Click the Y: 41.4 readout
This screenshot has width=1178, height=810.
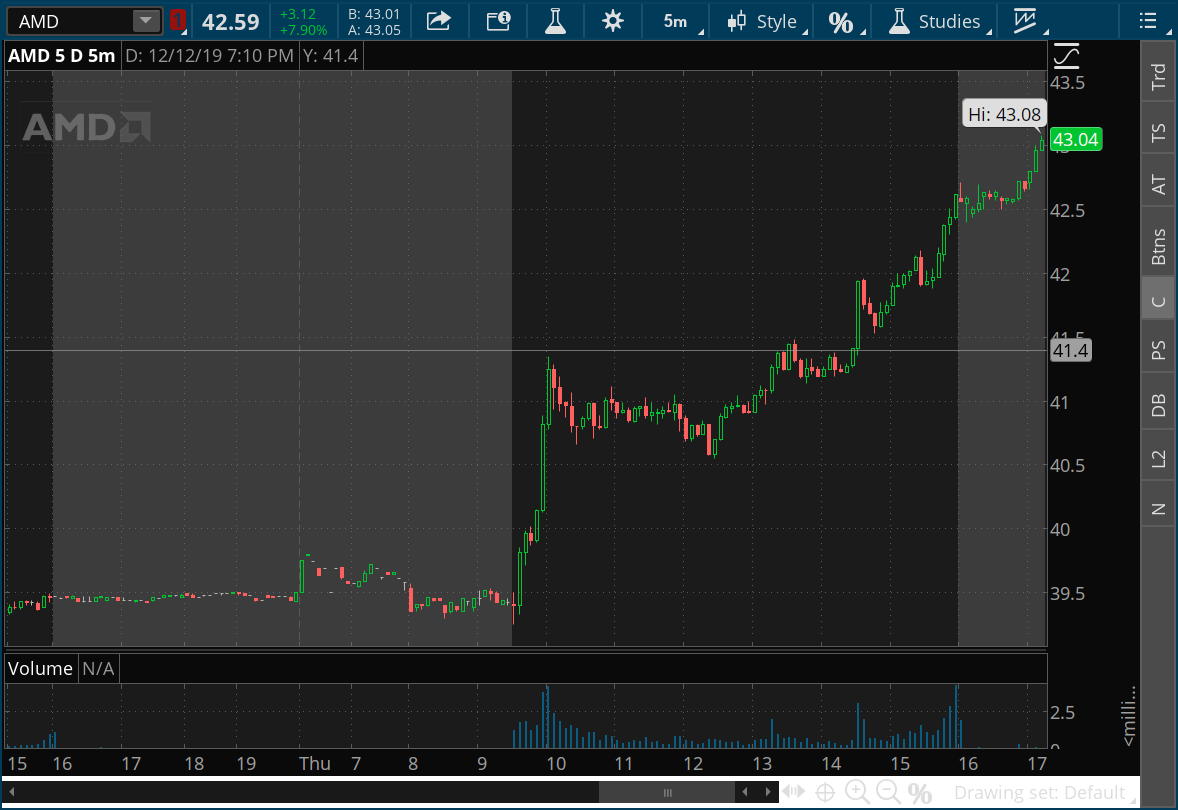(331, 56)
